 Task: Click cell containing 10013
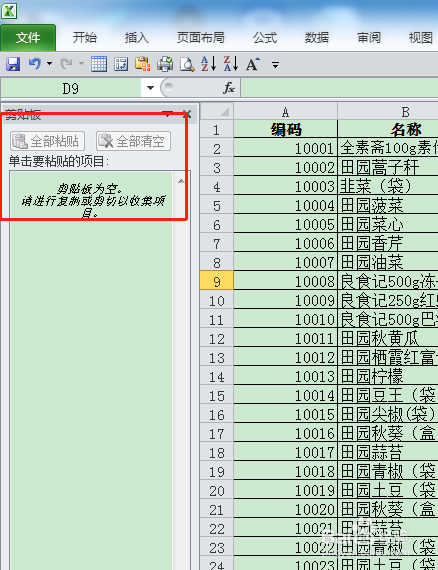pyautogui.click(x=285, y=376)
